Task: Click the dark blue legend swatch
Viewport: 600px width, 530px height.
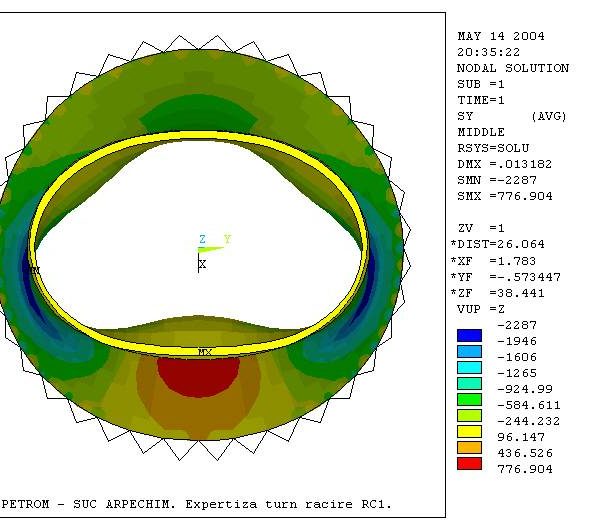Action: point(469,335)
